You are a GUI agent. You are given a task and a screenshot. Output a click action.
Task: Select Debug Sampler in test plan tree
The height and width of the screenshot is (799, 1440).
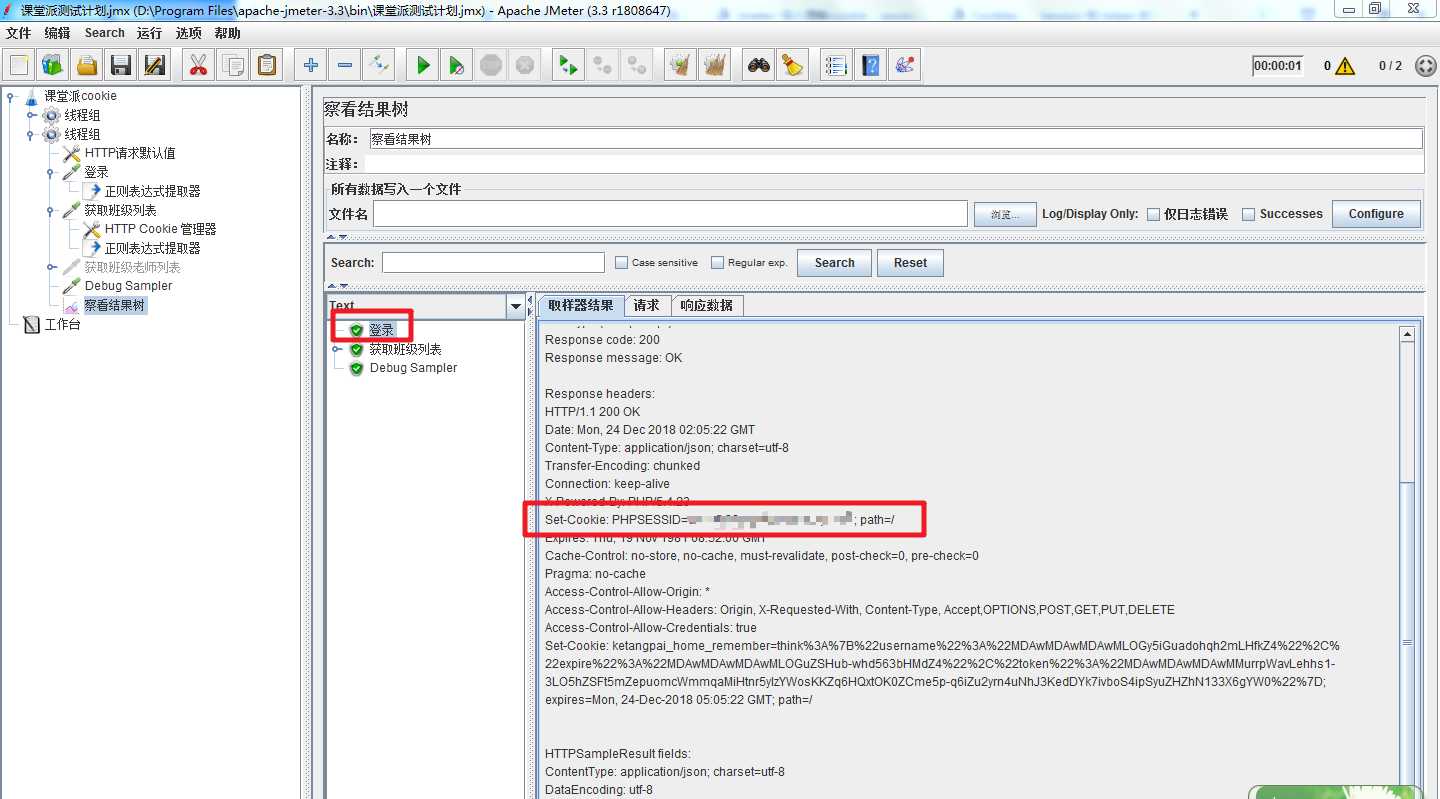(128, 286)
